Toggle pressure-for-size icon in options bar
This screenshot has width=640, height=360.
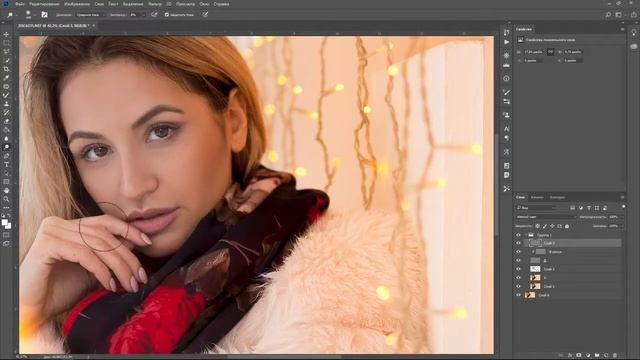pos(205,14)
